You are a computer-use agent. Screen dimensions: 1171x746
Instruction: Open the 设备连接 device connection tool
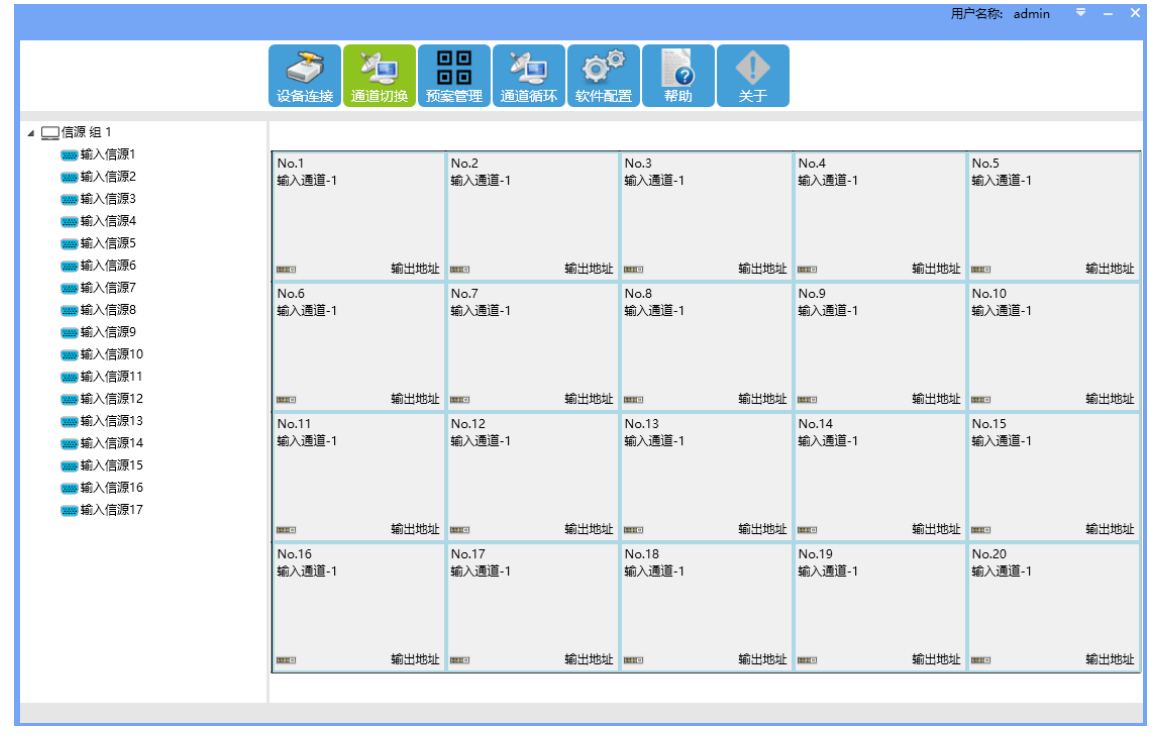click(x=304, y=76)
